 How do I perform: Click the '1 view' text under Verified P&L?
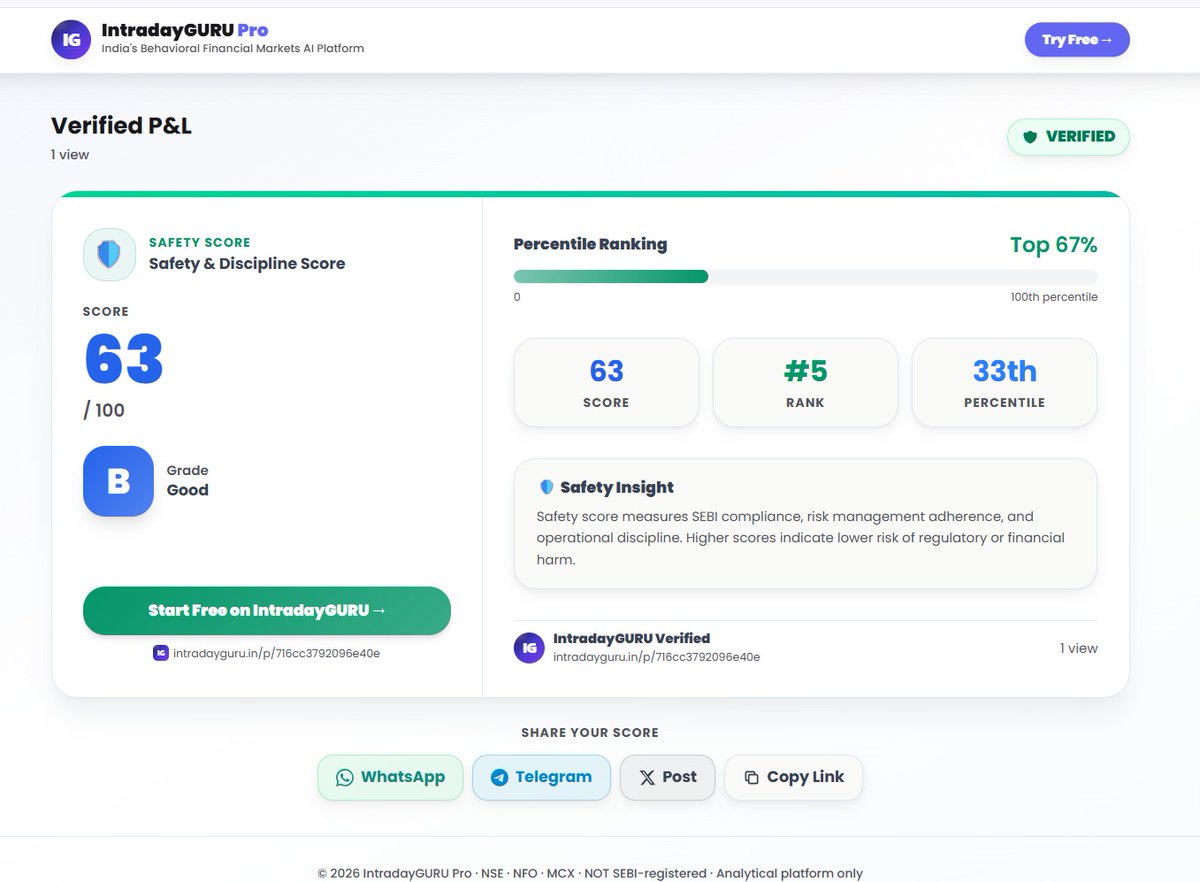pyautogui.click(x=70, y=154)
